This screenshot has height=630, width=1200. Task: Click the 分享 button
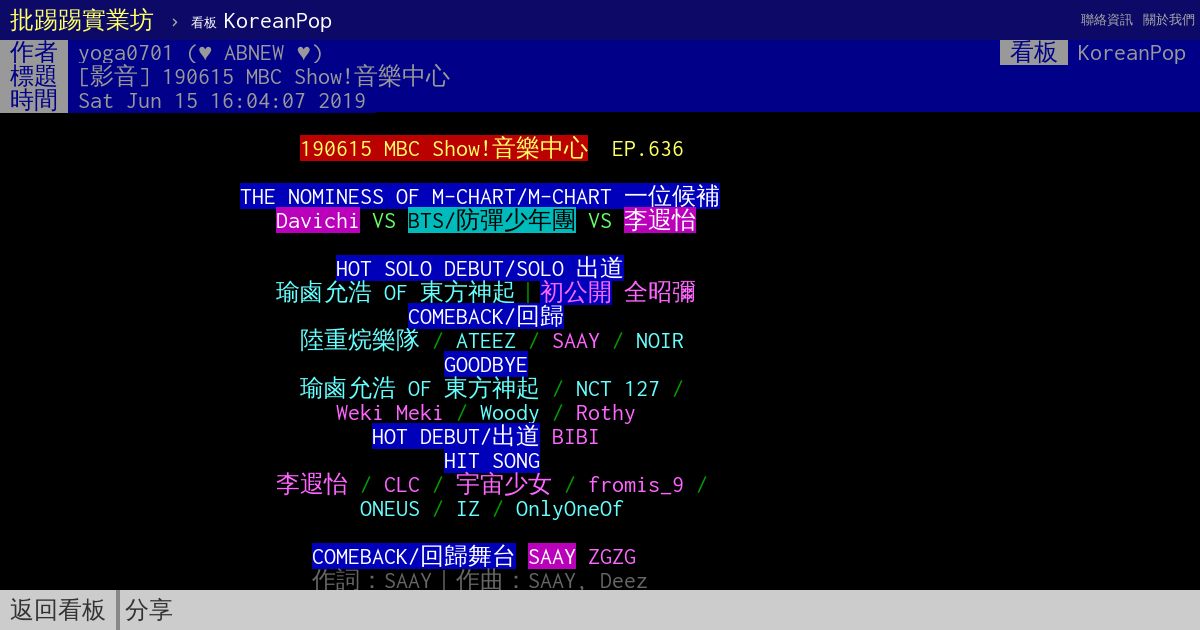click(149, 610)
